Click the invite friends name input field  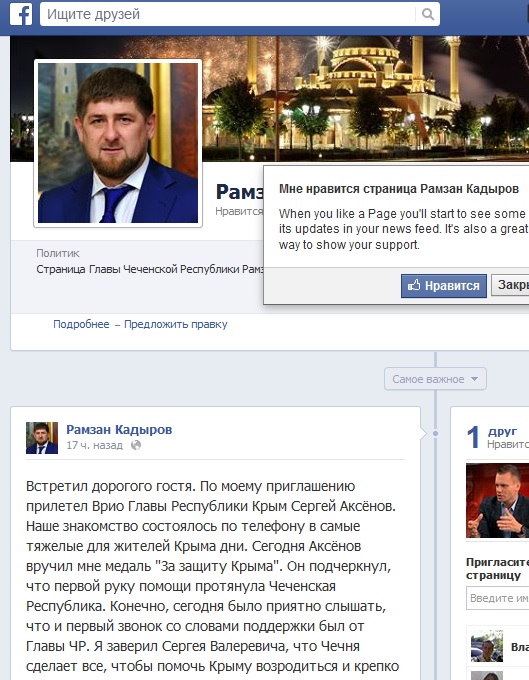(x=498, y=598)
